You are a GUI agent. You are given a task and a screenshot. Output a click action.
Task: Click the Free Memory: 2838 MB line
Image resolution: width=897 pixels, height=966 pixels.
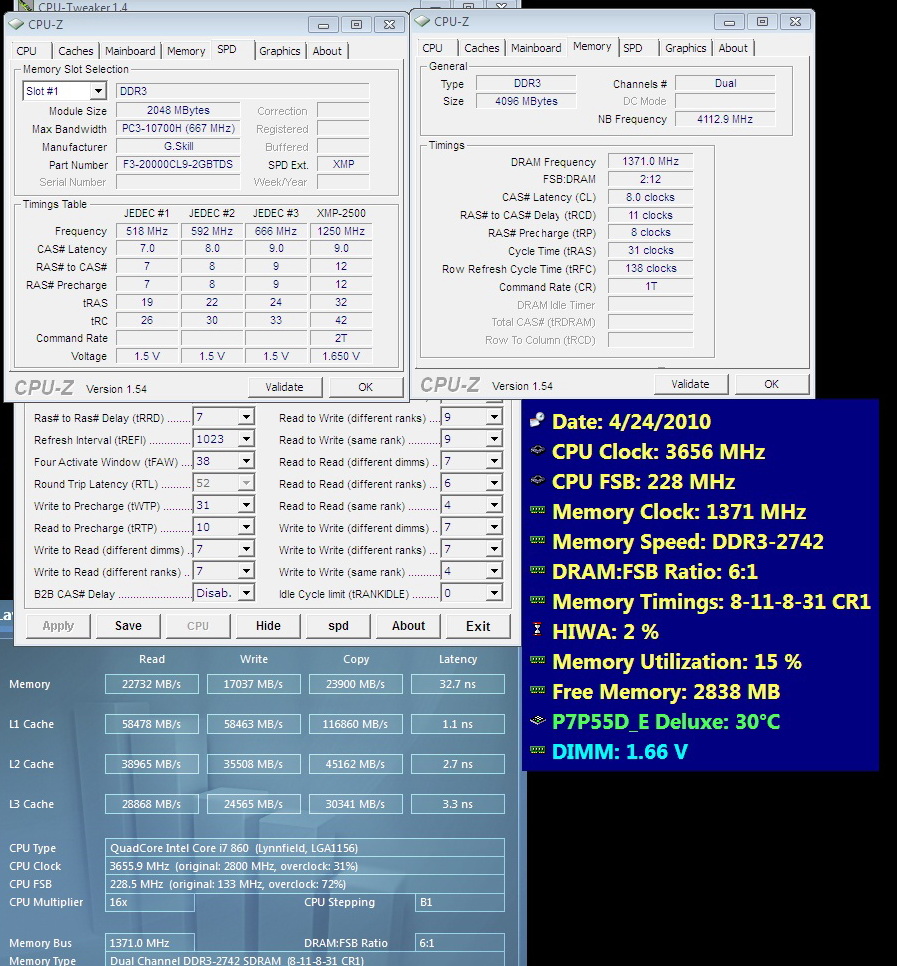pyautogui.click(x=666, y=692)
